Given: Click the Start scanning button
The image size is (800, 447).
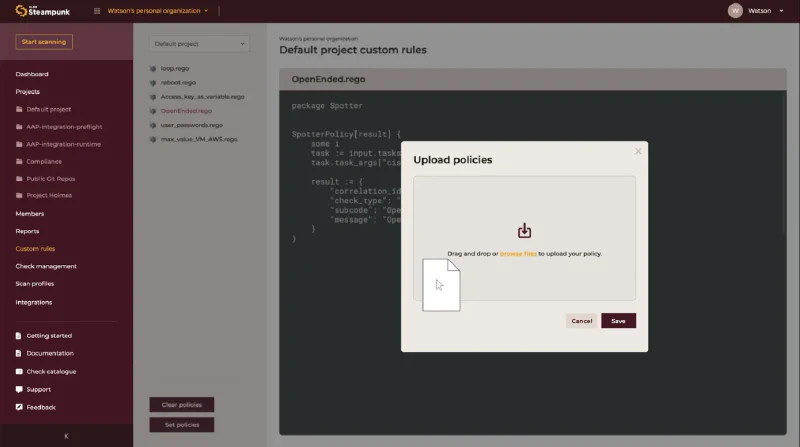Looking at the screenshot, I should (x=44, y=42).
